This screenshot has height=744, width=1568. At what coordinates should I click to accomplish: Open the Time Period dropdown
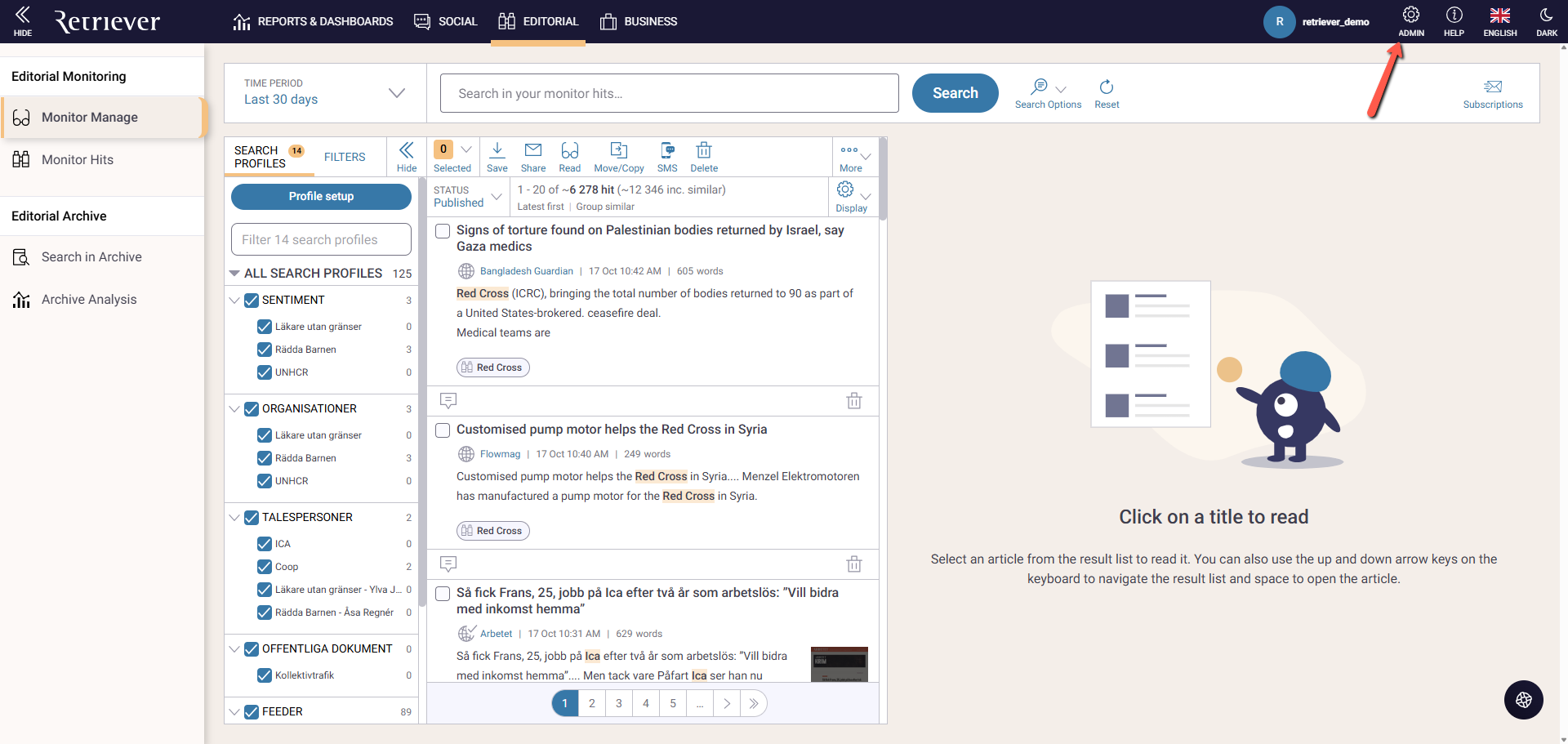(325, 93)
